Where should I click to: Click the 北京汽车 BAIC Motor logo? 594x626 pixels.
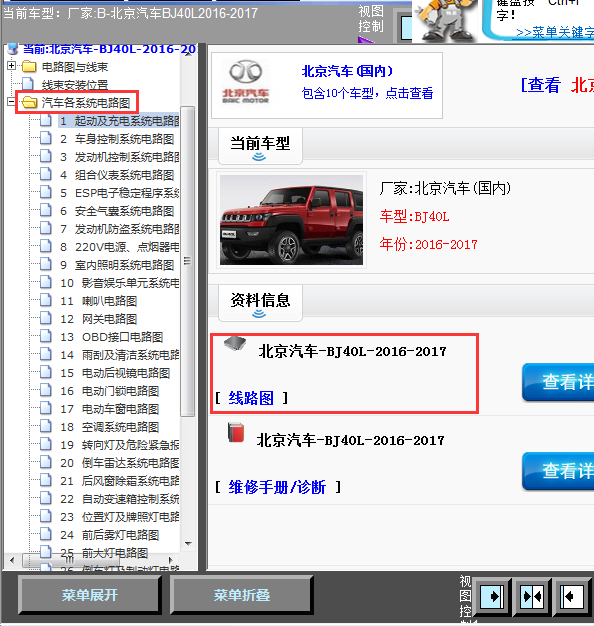pyautogui.click(x=245, y=82)
